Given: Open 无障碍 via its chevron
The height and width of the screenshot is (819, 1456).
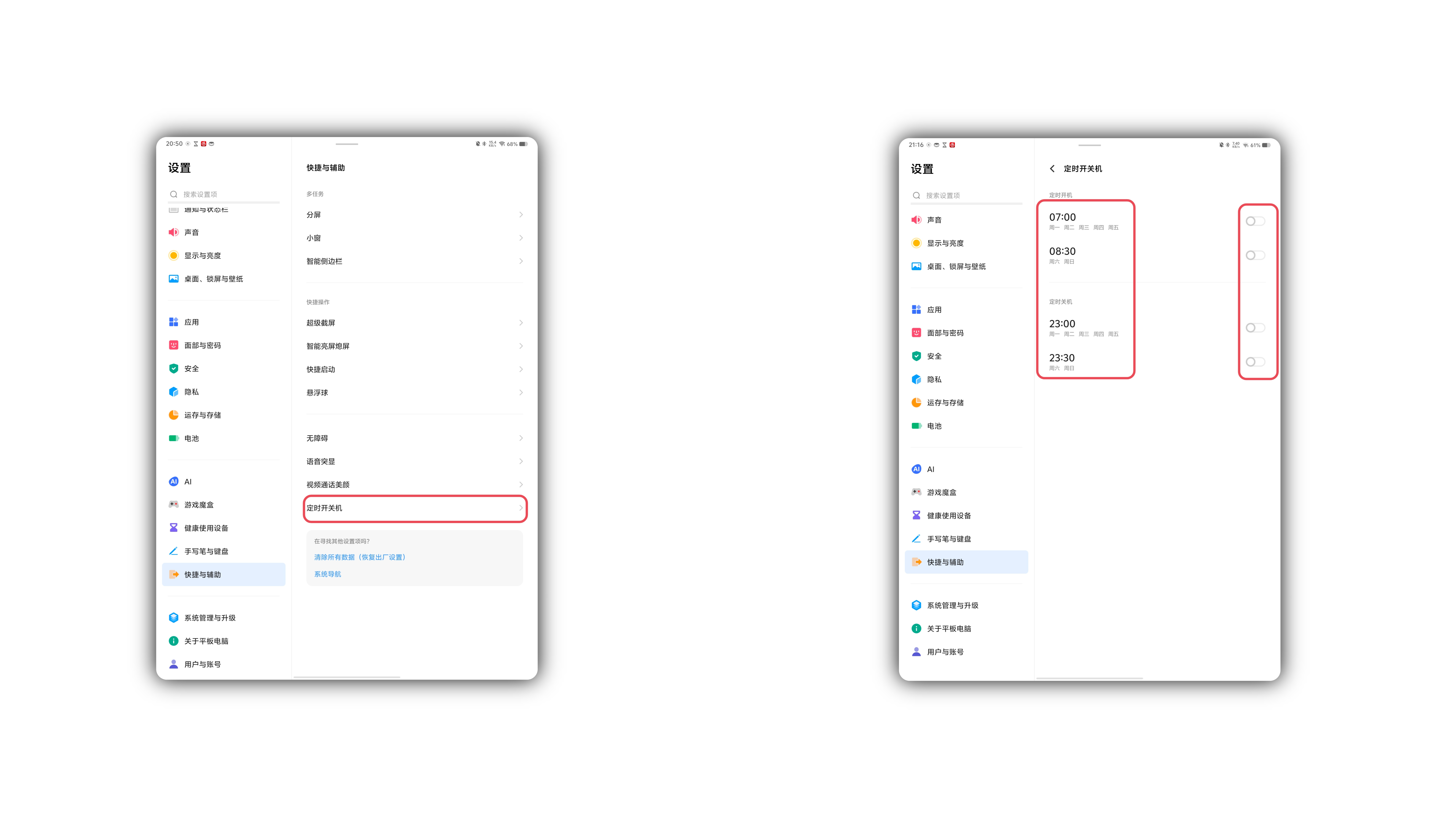Looking at the screenshot, I should pyautogui.click(x=521, y=438).
